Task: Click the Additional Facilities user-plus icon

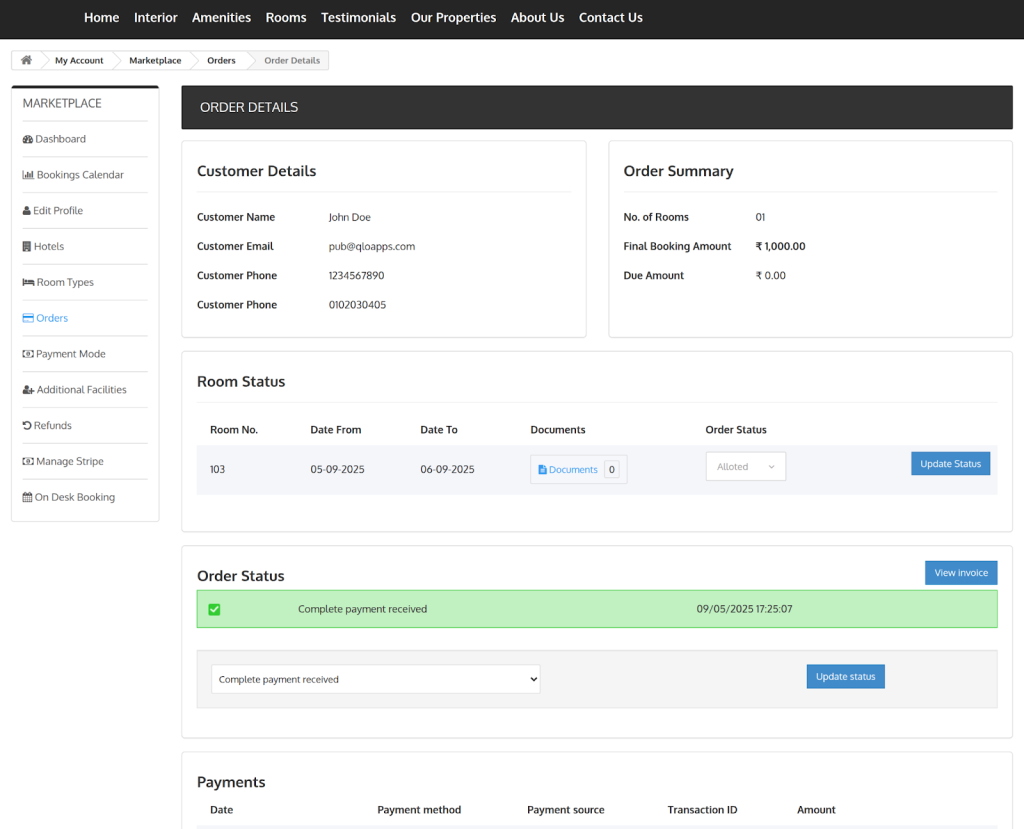Action: 28,390
